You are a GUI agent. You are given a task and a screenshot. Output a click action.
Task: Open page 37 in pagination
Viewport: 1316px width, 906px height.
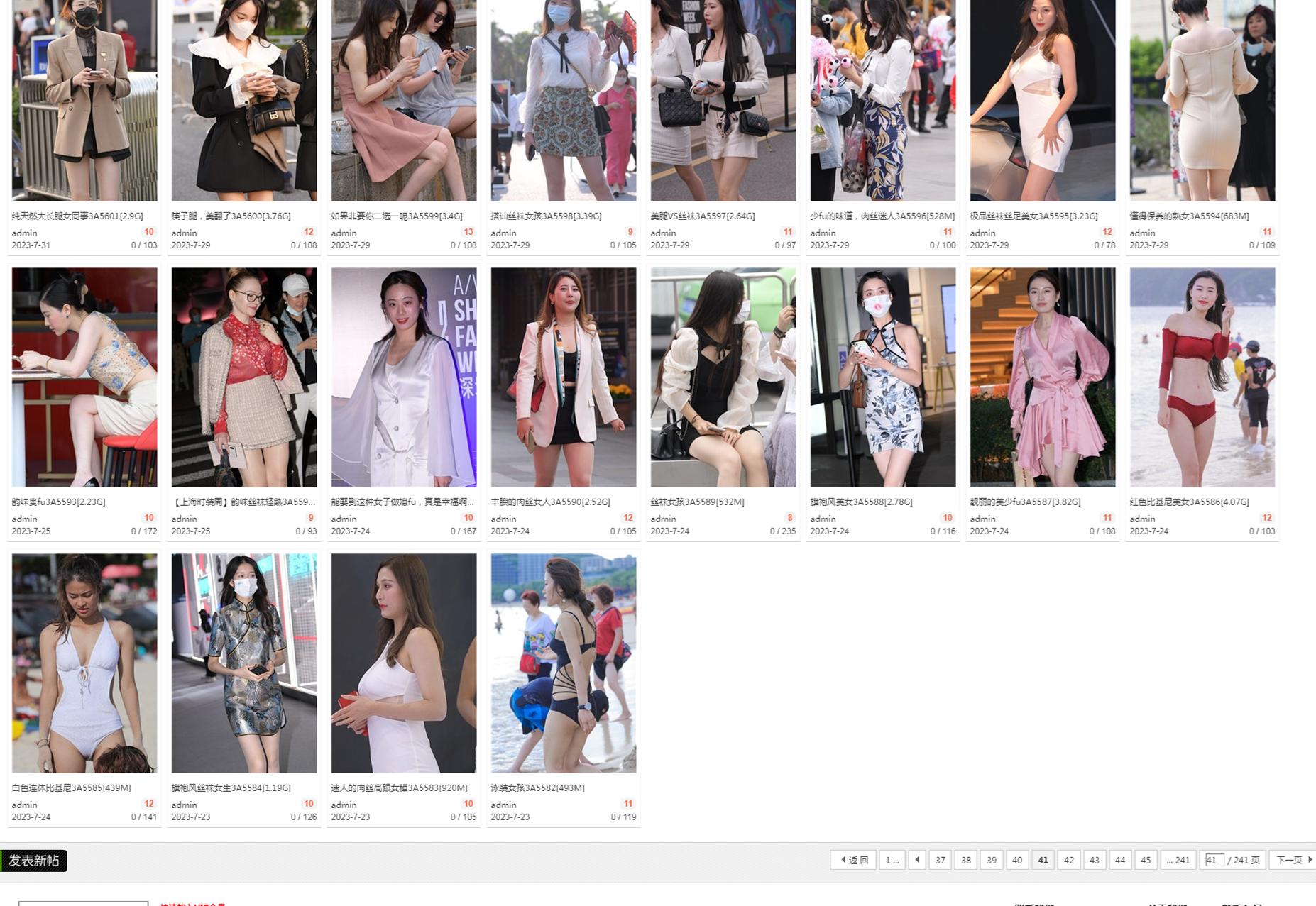point(941,860)
